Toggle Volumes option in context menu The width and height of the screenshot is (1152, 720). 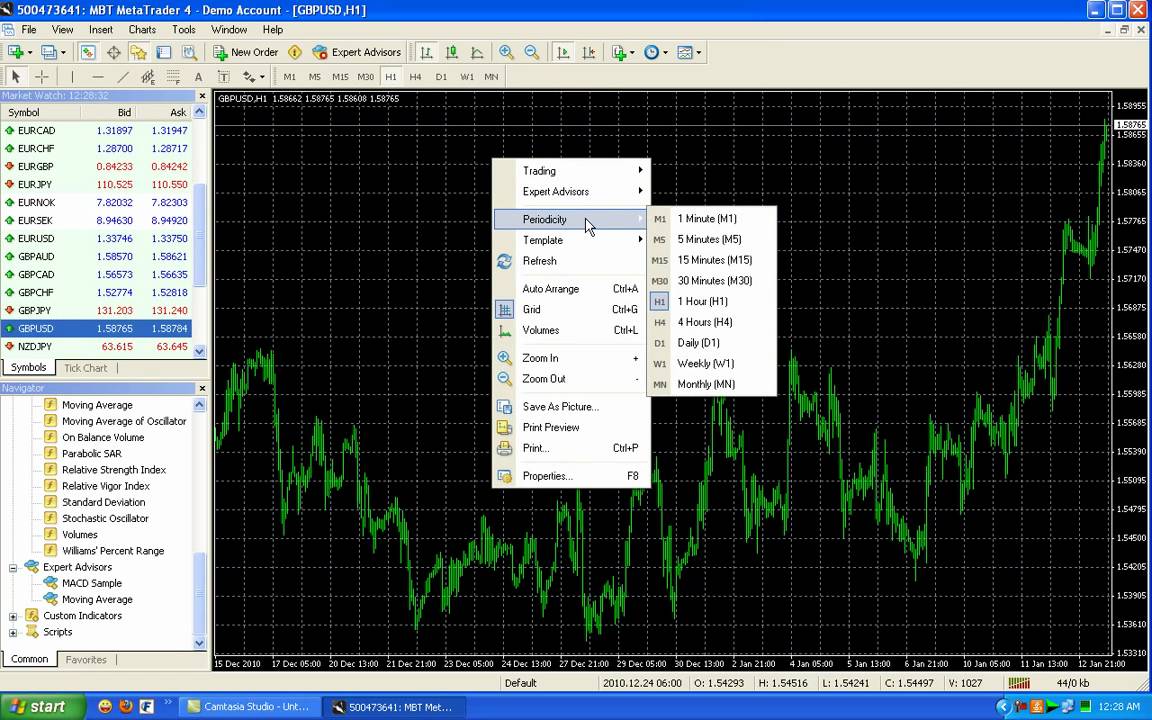pos(571,331)
